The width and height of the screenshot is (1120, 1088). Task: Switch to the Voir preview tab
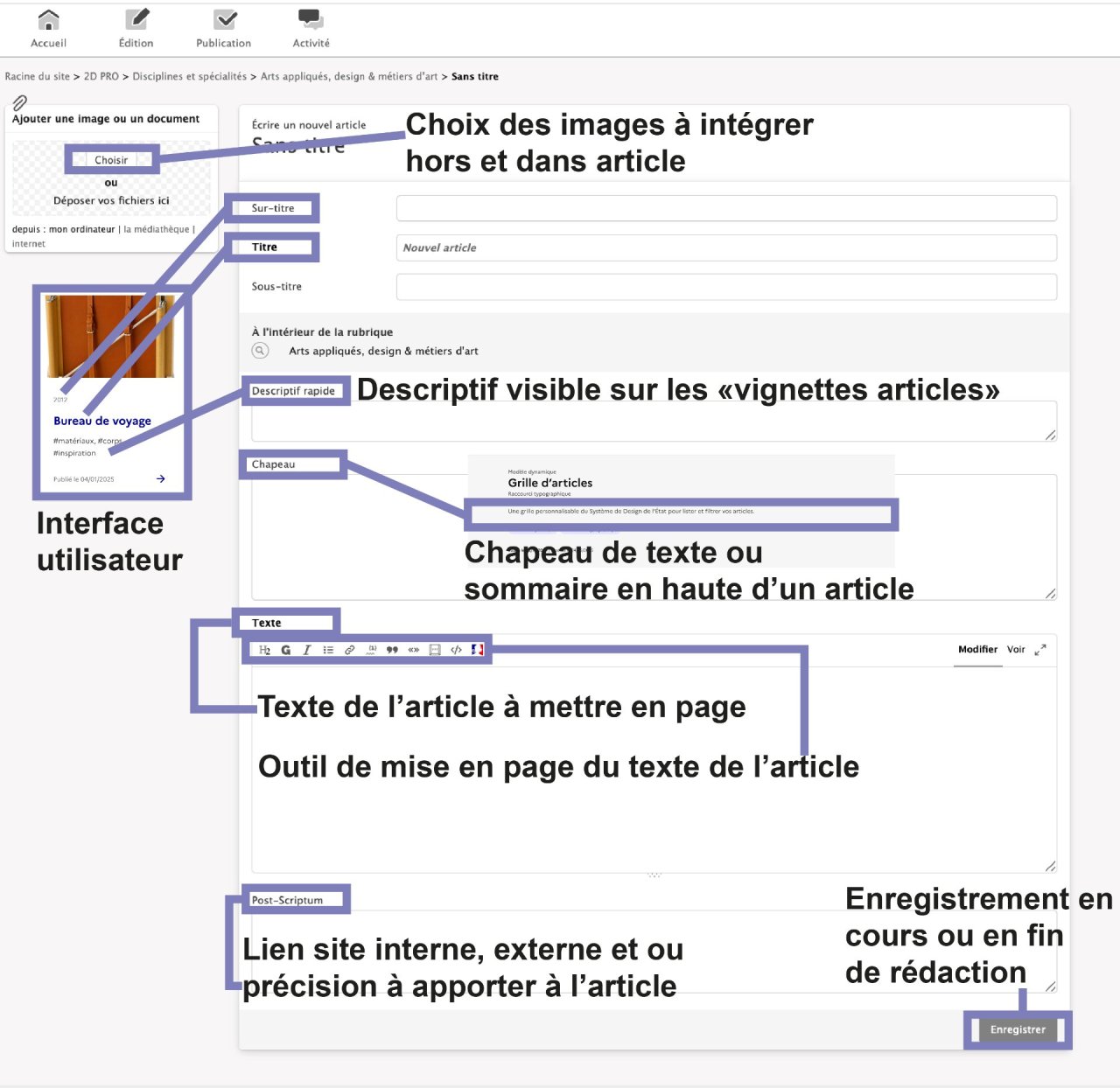click(x=1015, y=650)
